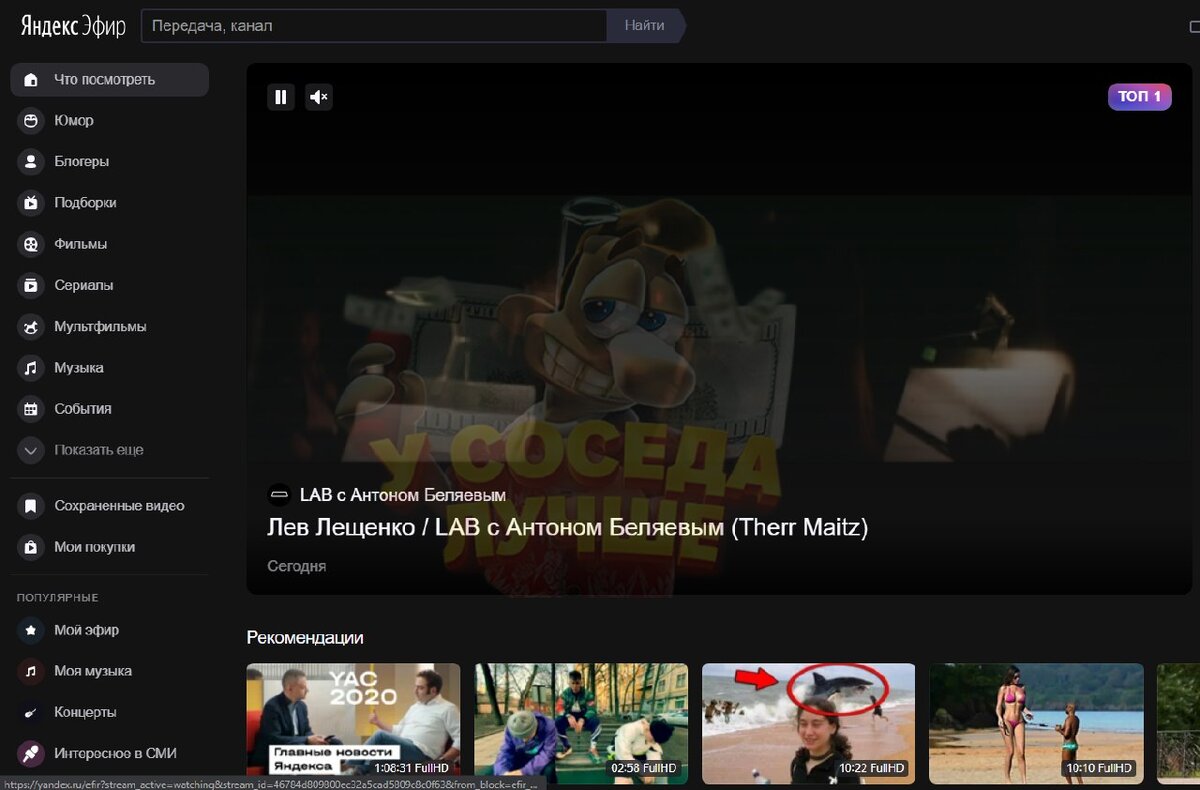Viewport: 1200px width, 790px height.
Task: Open the Юмор section icon
Action: click(31, 121)
